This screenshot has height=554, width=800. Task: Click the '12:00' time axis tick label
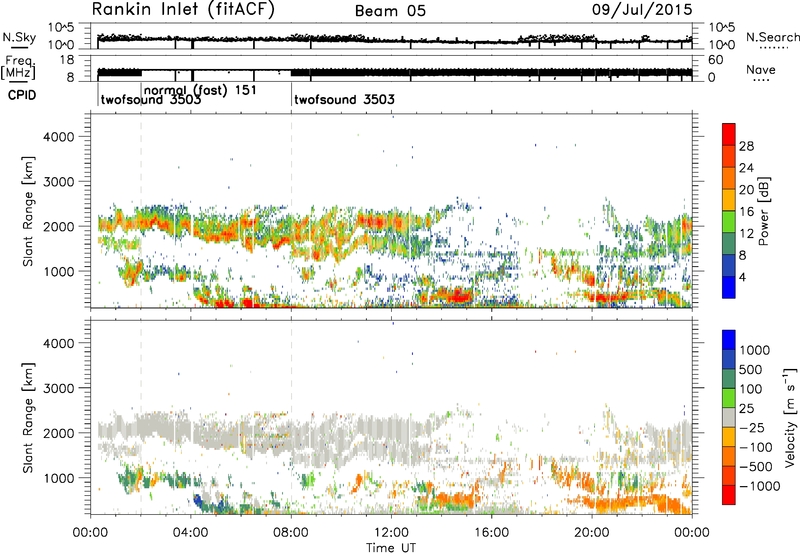tap(391, 533)
